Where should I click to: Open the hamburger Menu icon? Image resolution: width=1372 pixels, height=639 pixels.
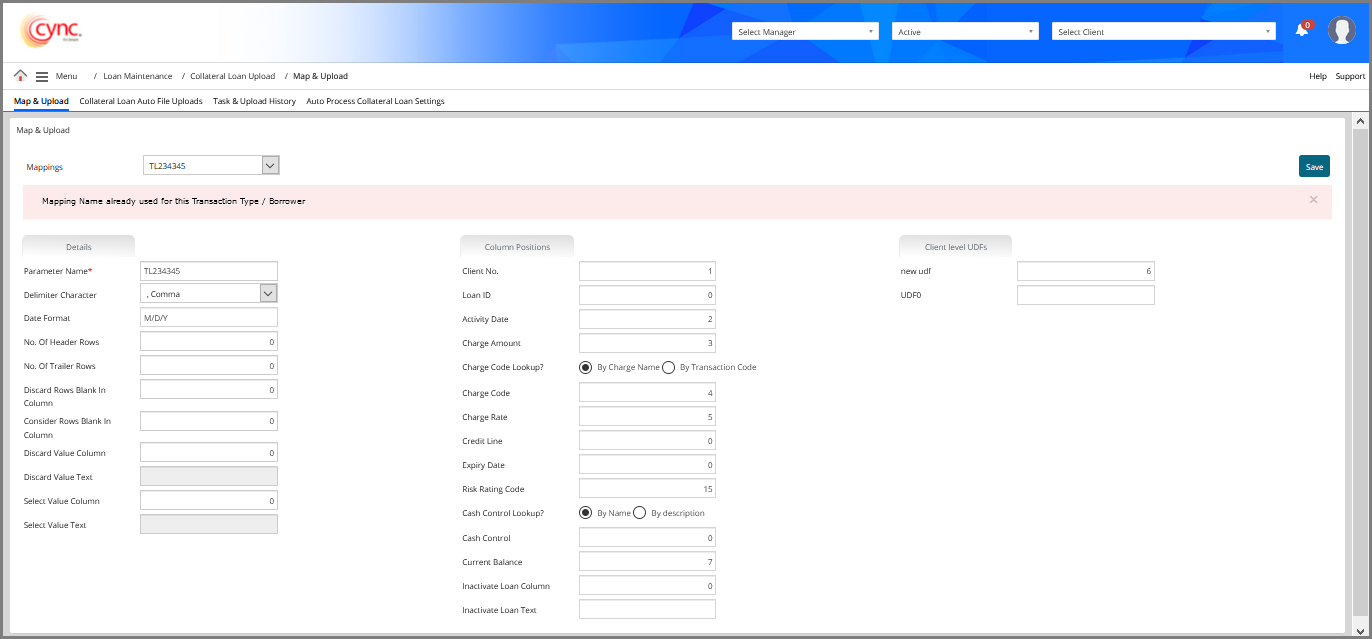(42, 76)
